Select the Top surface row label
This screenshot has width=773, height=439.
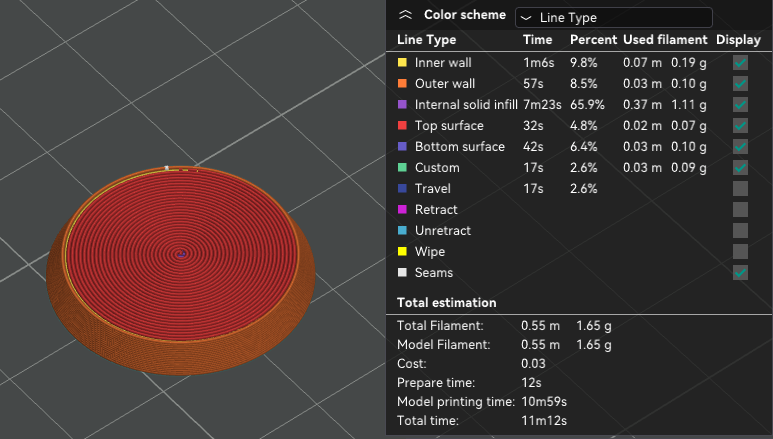(x=449, y=125)
